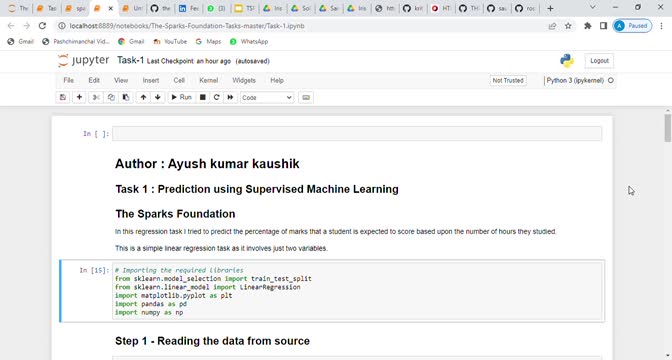This screenshot has width=672, height=360.
Task: Cut selected cells with scissors icon
Action: (96, 97)
